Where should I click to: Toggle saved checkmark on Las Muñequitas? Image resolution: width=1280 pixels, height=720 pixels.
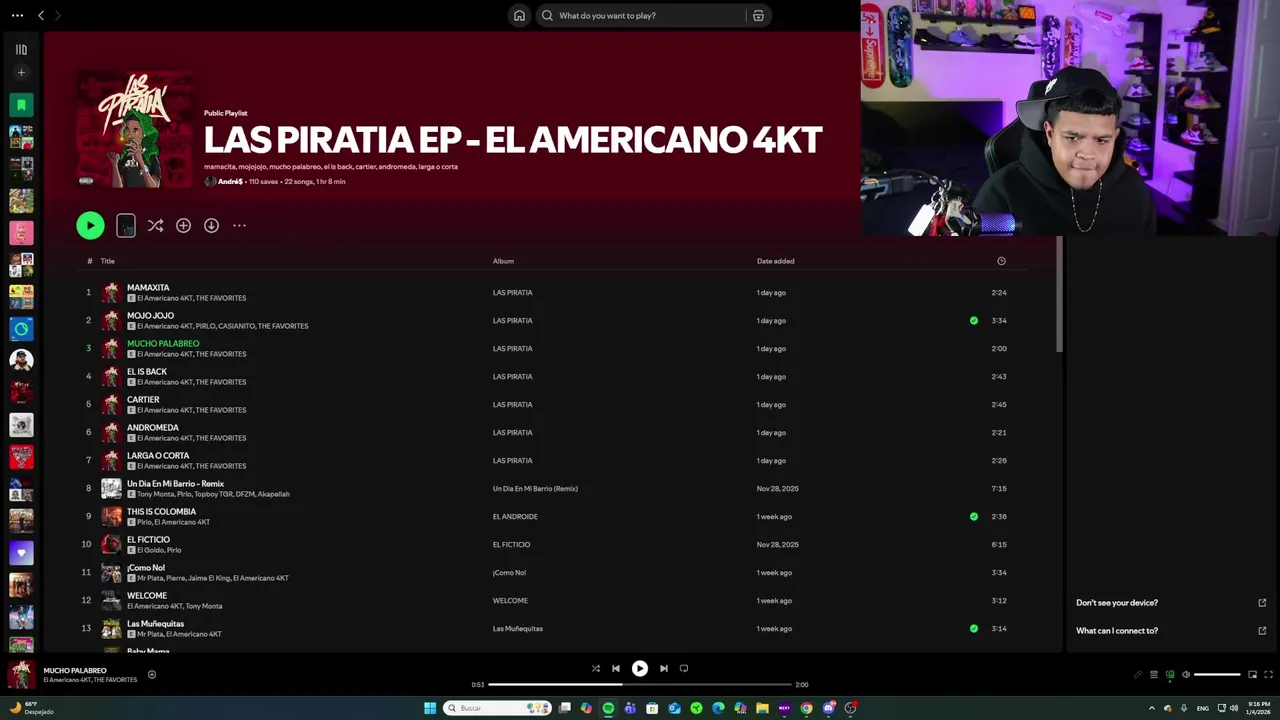point(974,629)
